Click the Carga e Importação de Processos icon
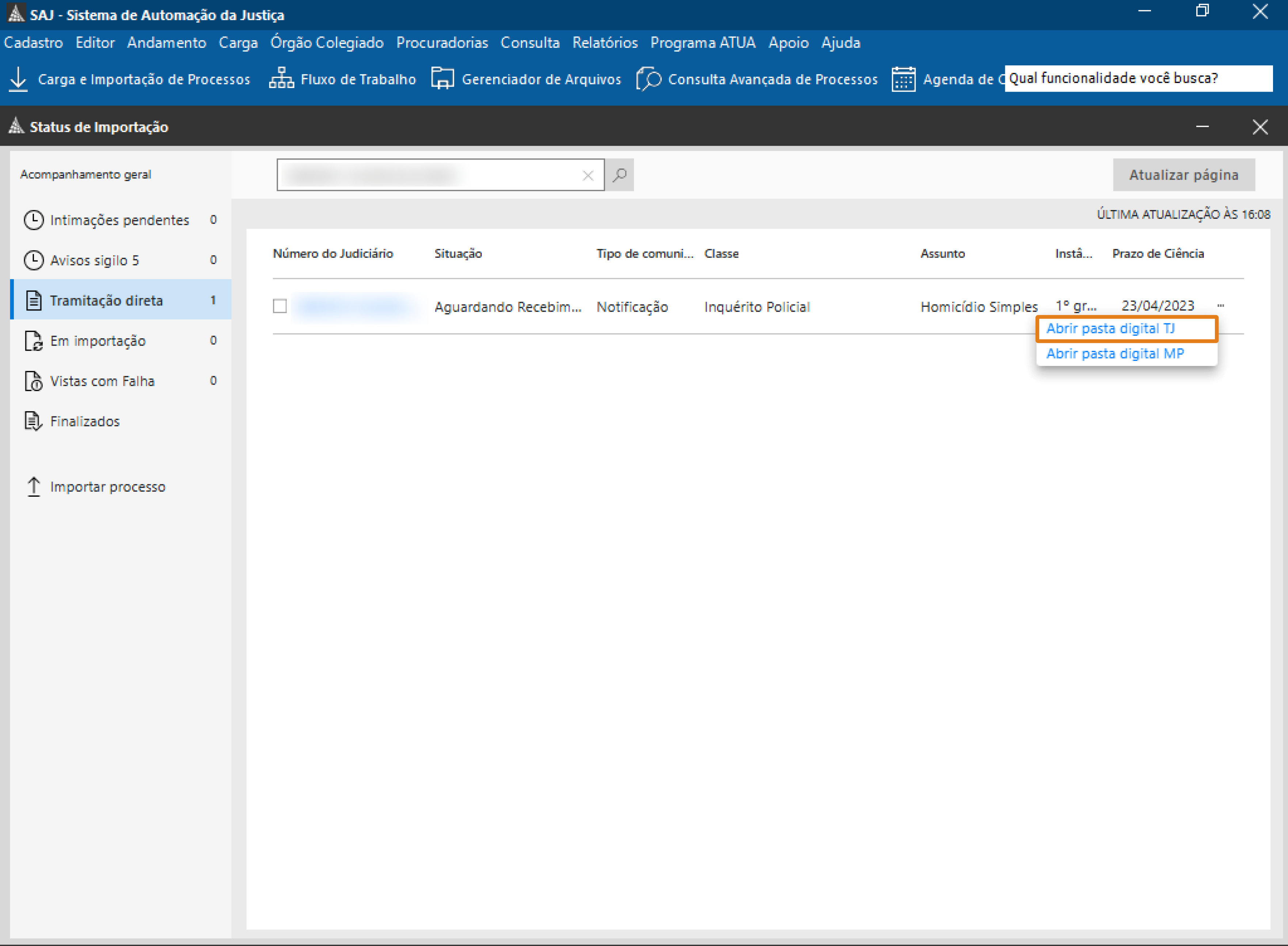This screenshot has width=1288, height=946. (x=18, y=79)
